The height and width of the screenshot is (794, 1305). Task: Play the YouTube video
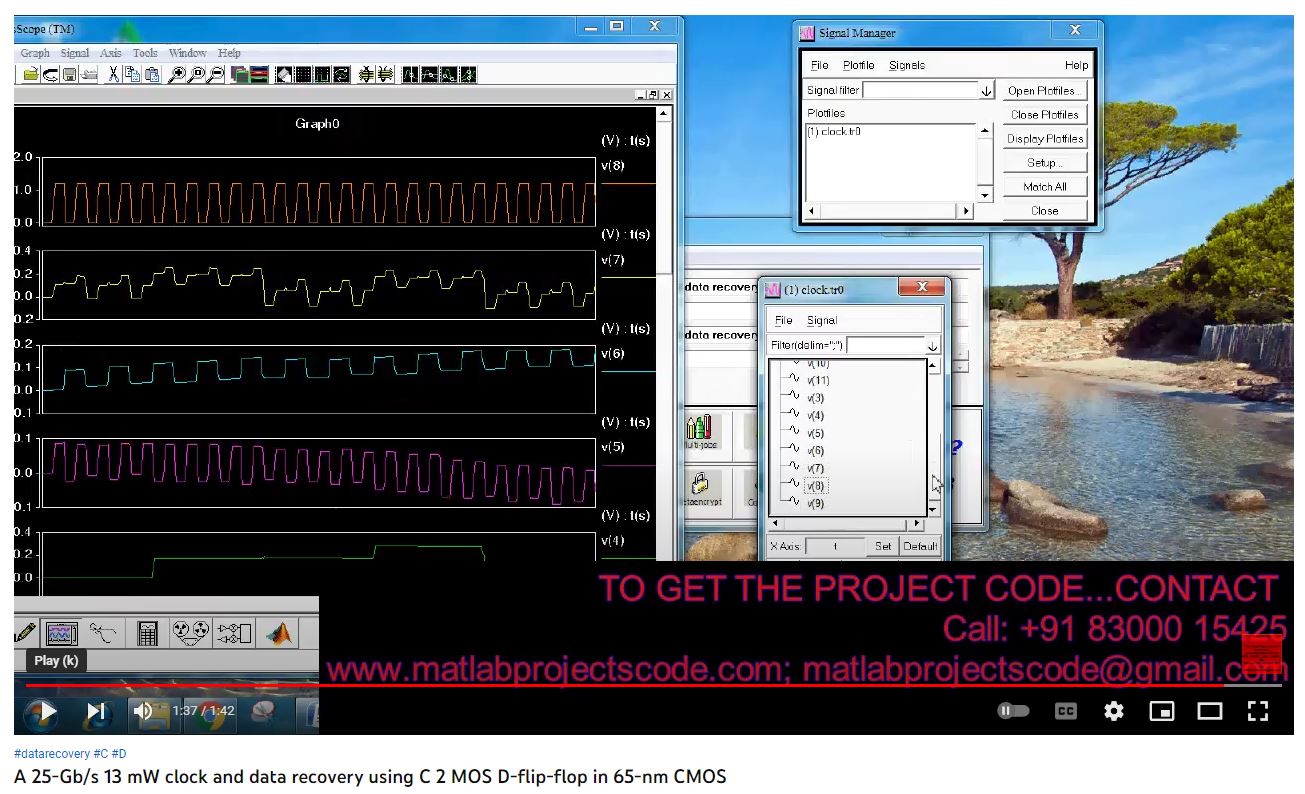(x=47, y=711)
